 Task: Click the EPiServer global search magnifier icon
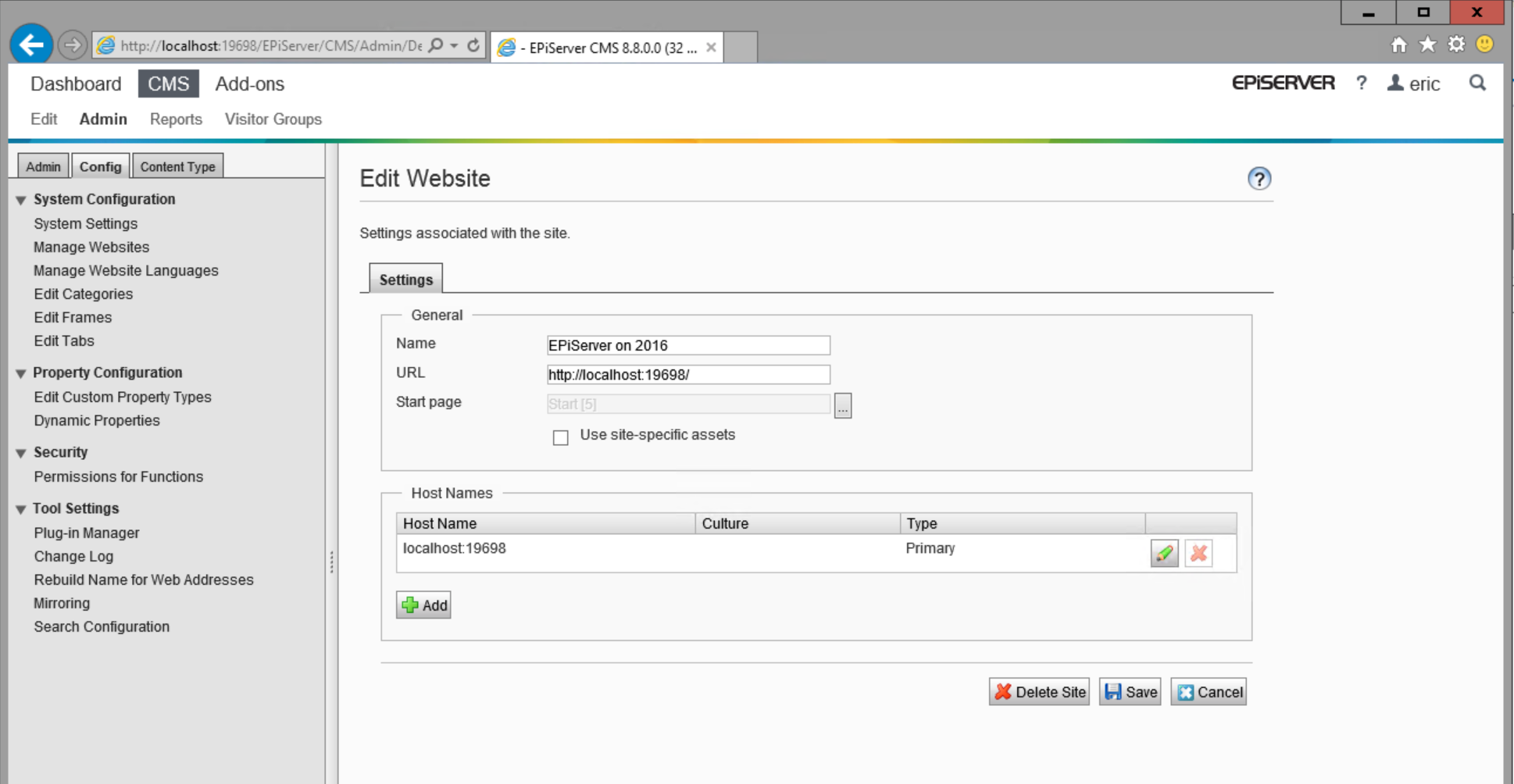point(1477,83)
